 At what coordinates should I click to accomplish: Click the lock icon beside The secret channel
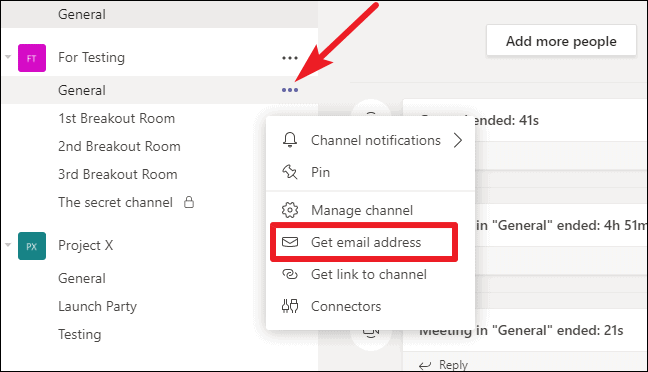tap(189, 202)
